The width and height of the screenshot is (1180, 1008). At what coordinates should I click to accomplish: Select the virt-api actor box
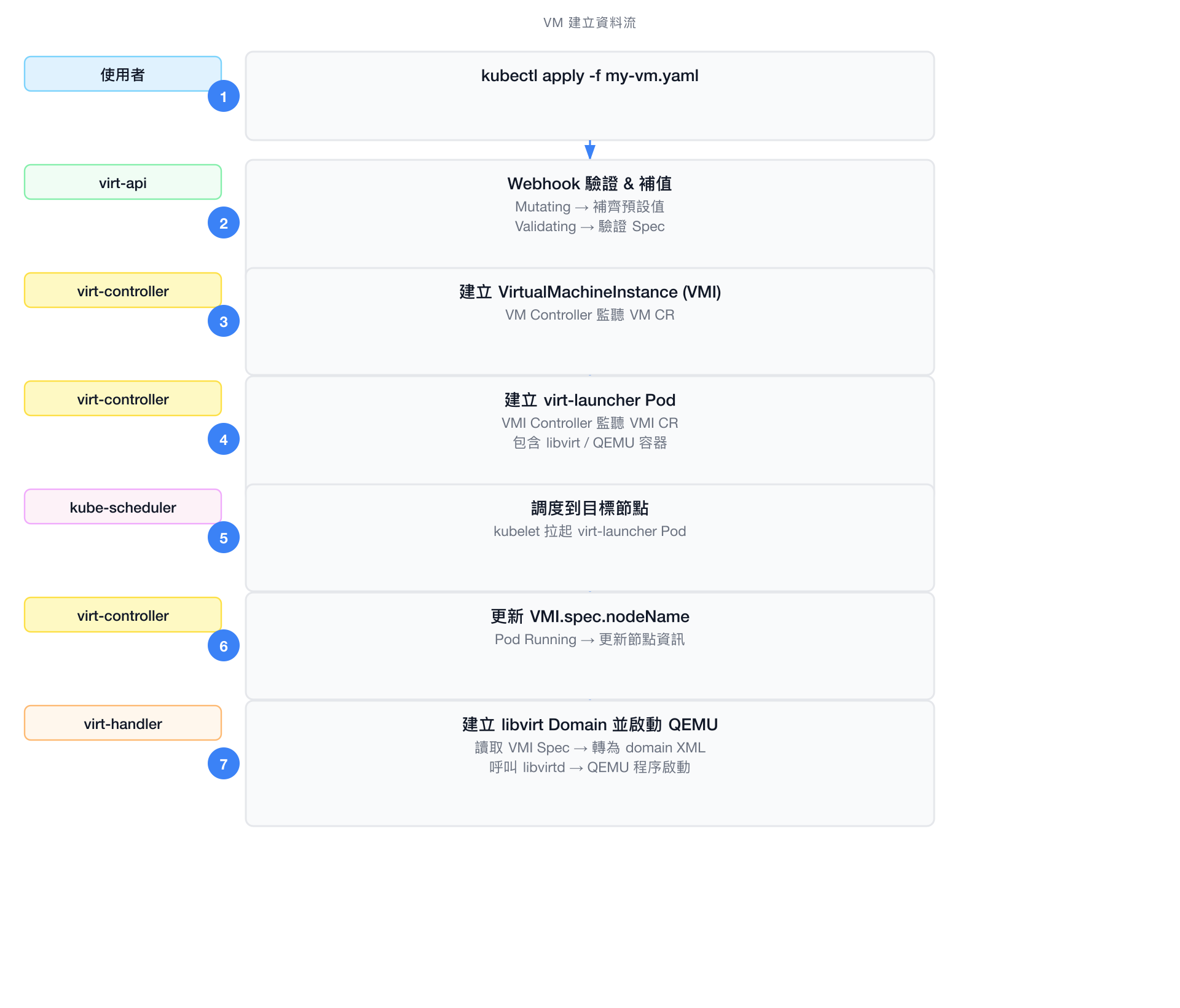[x=123, y=183]
